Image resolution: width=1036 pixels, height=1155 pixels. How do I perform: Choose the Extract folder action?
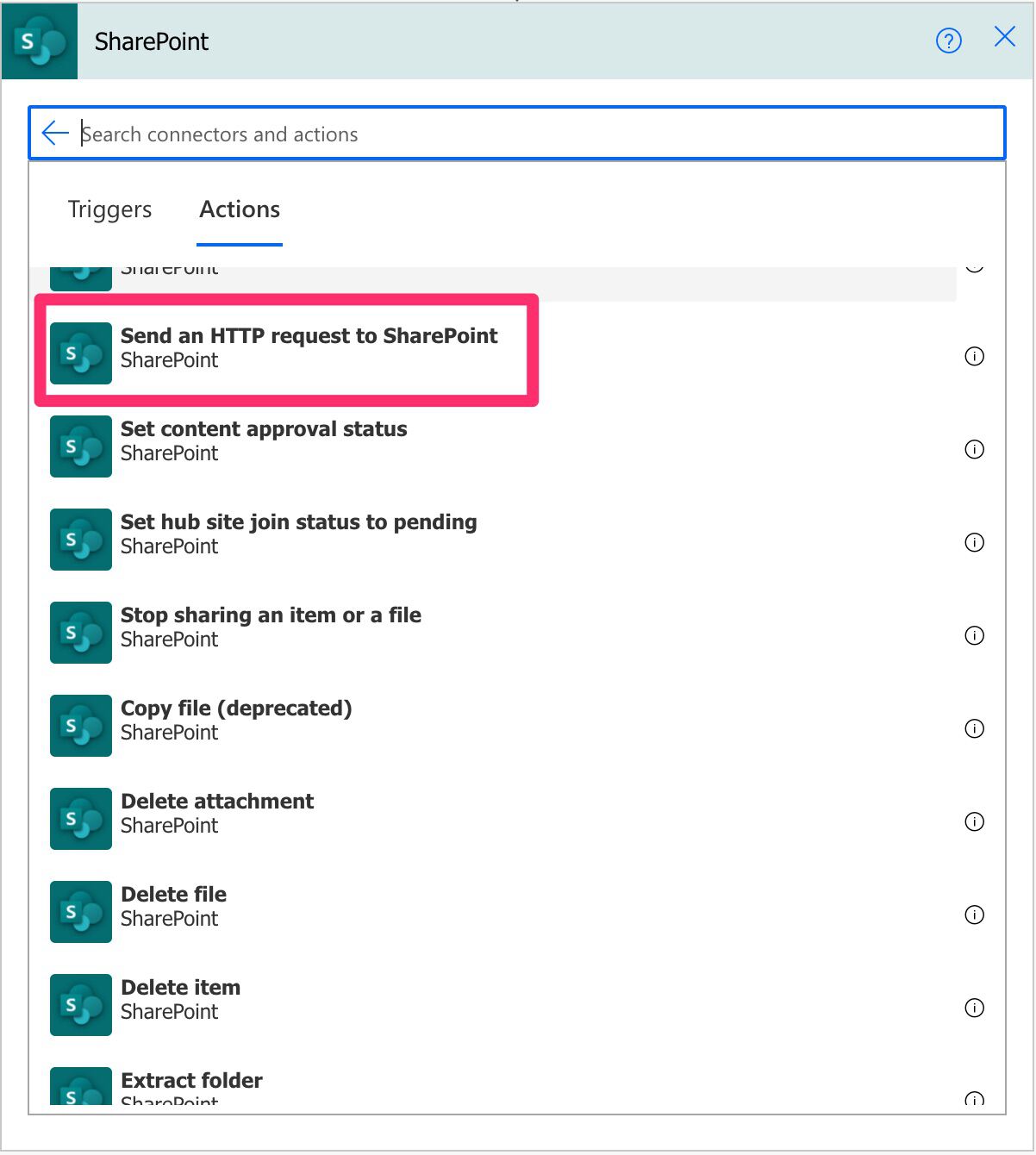click(x=191, y=1086)
